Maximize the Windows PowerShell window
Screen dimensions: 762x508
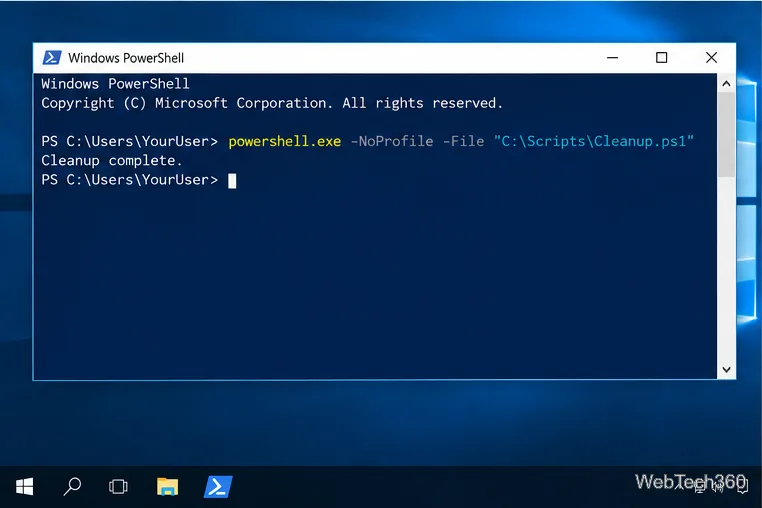click(661, 58)
